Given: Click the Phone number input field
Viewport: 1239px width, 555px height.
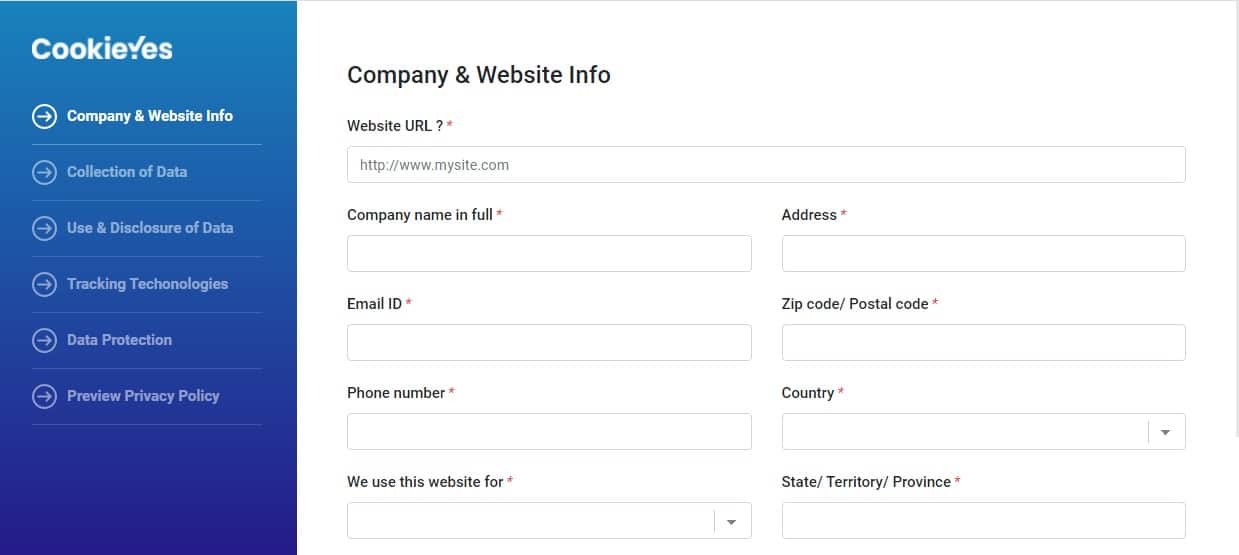Looking at the screenshot, I should pos(549,431).
